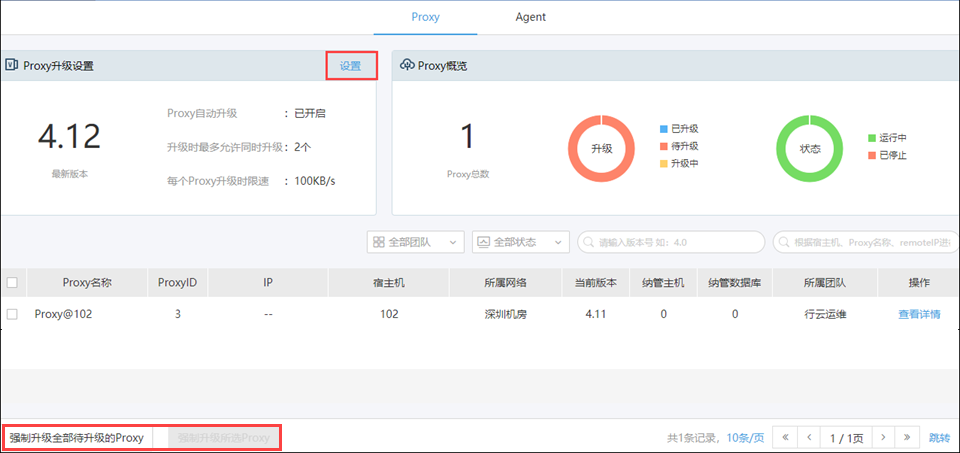Click the monitor icon in 全部状态 filter
Image resolution: width=960 pixels, height=453 pixels.
click(484, 242)
